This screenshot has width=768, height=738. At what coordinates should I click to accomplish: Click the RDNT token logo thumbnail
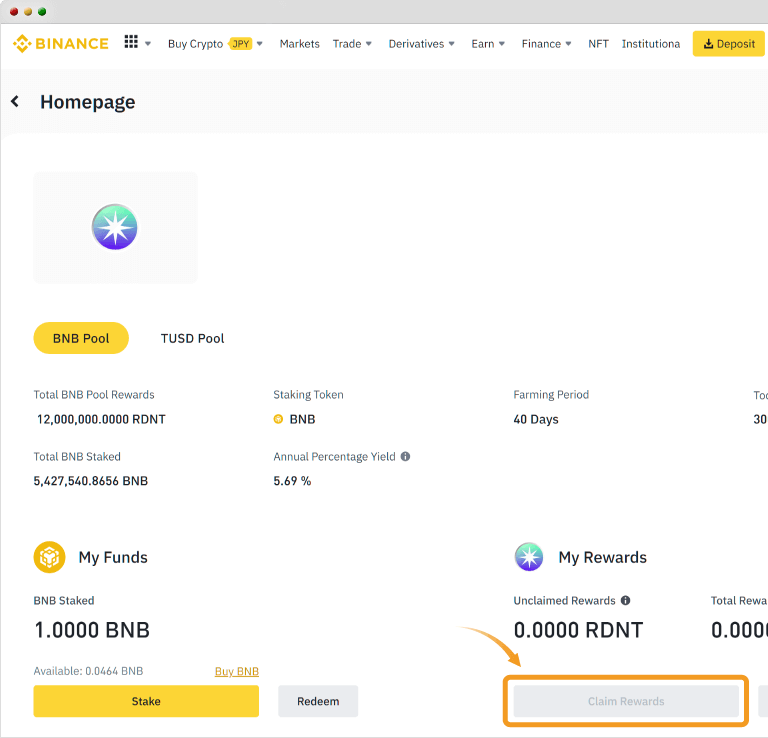pos(115,227)
